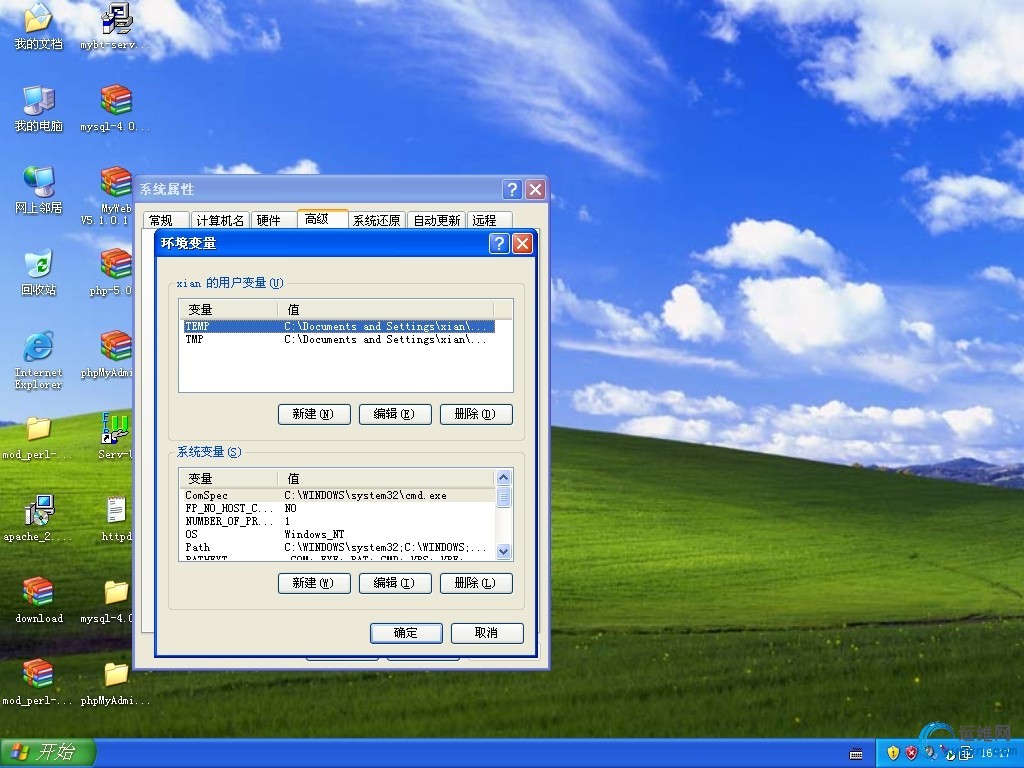Select the download archive icon

39,600
